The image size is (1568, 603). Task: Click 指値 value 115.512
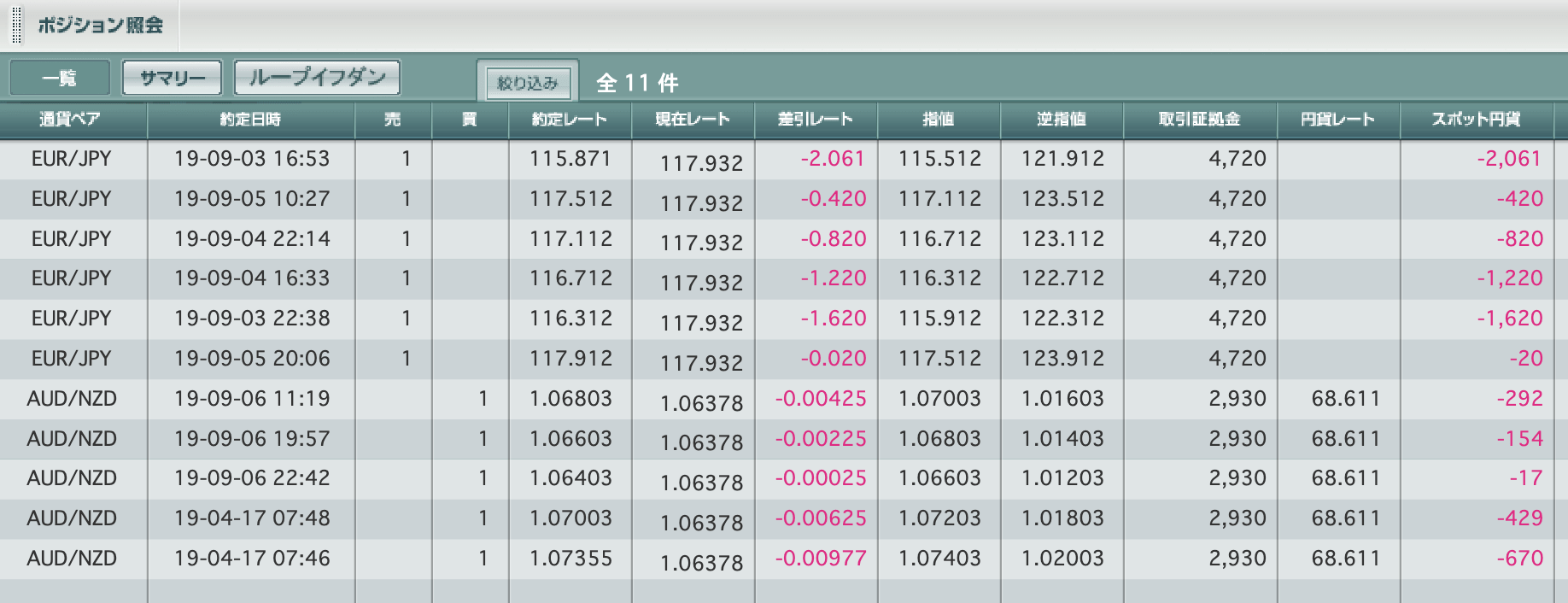click(x=939, y=159)
